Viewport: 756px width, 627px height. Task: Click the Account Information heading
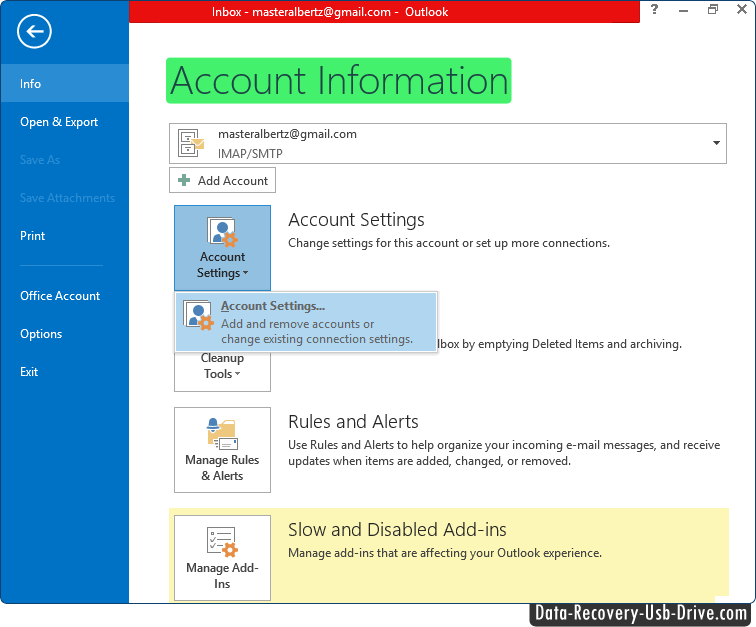338,81
